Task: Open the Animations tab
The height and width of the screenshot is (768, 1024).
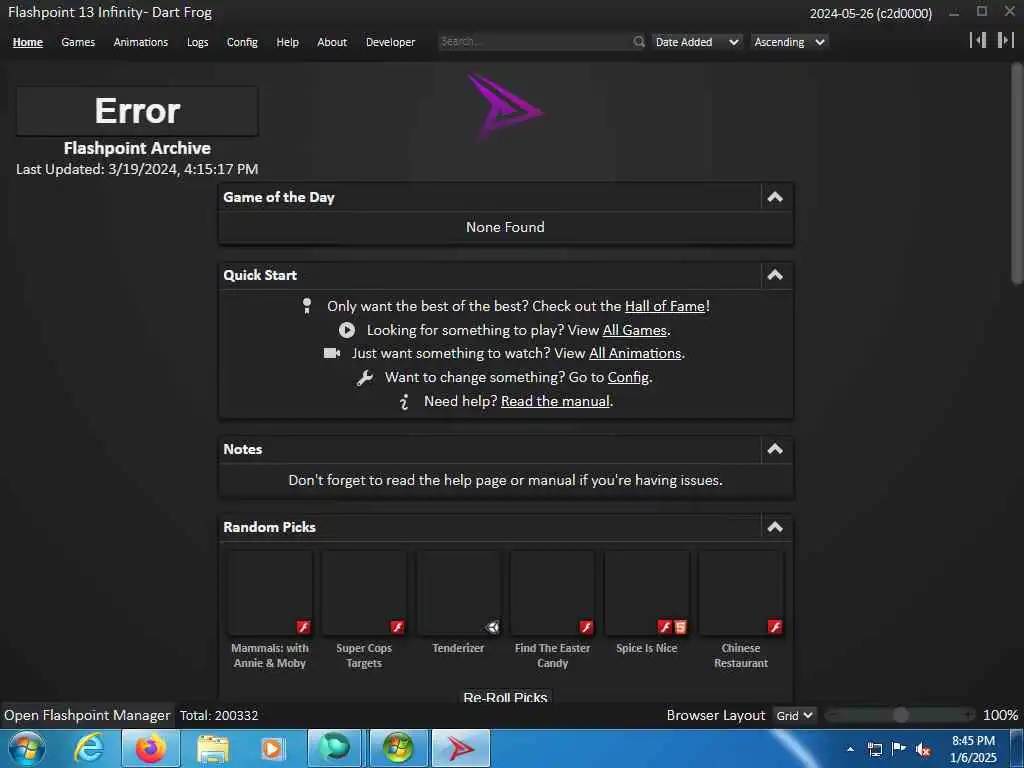Action: [x=141, y=42]
